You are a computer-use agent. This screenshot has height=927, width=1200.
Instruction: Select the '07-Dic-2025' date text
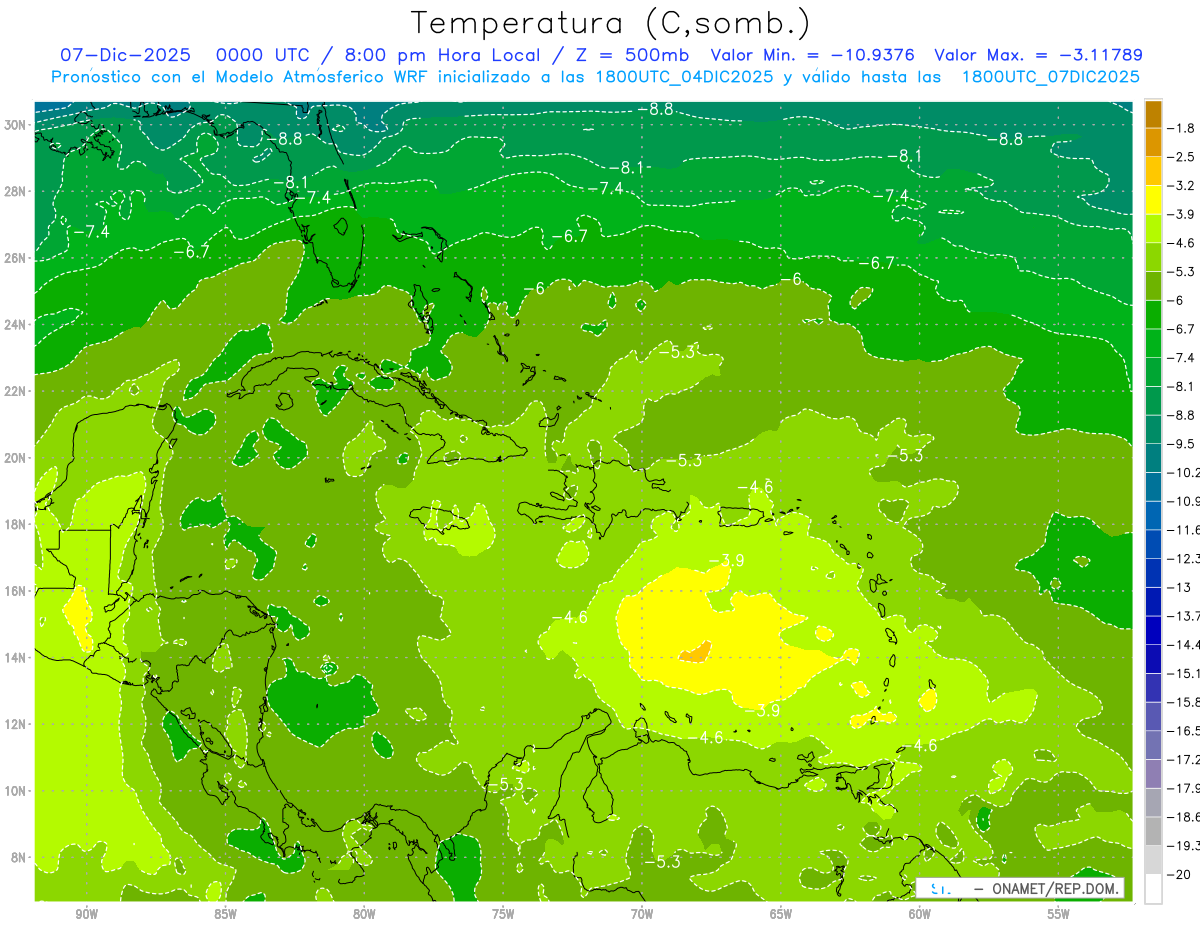point(126,56)
